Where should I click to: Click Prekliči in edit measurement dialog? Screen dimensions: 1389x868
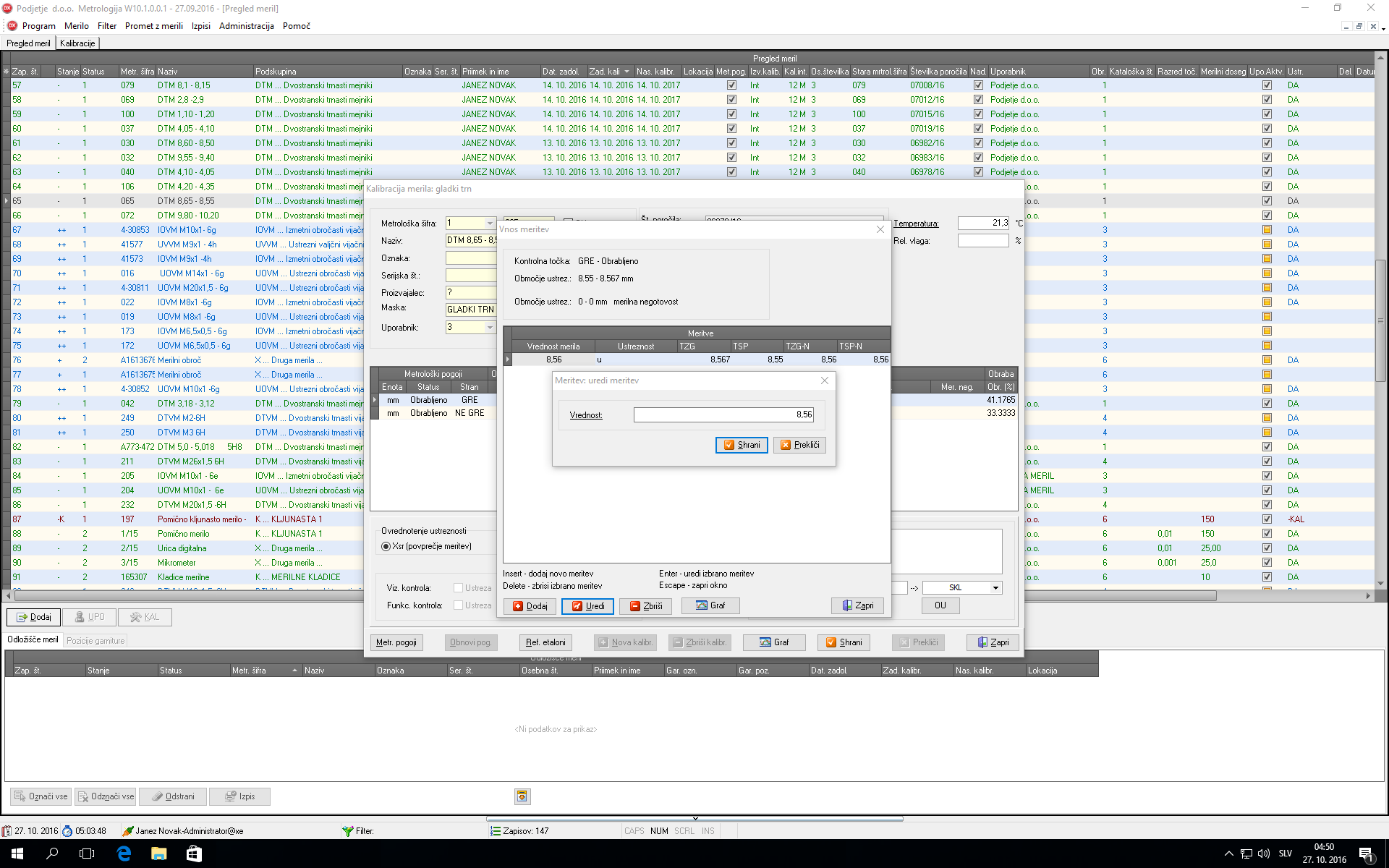(x=799, y=445)
